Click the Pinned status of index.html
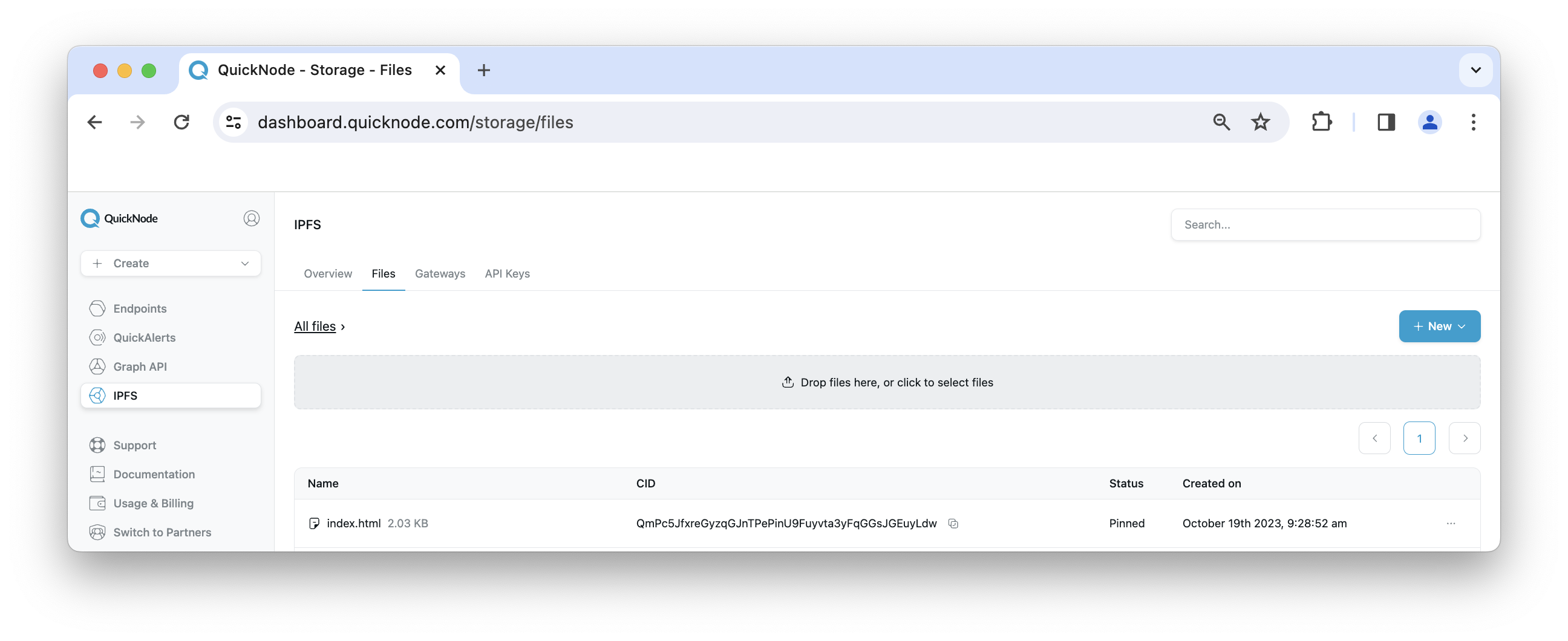 pos(1126,524)
